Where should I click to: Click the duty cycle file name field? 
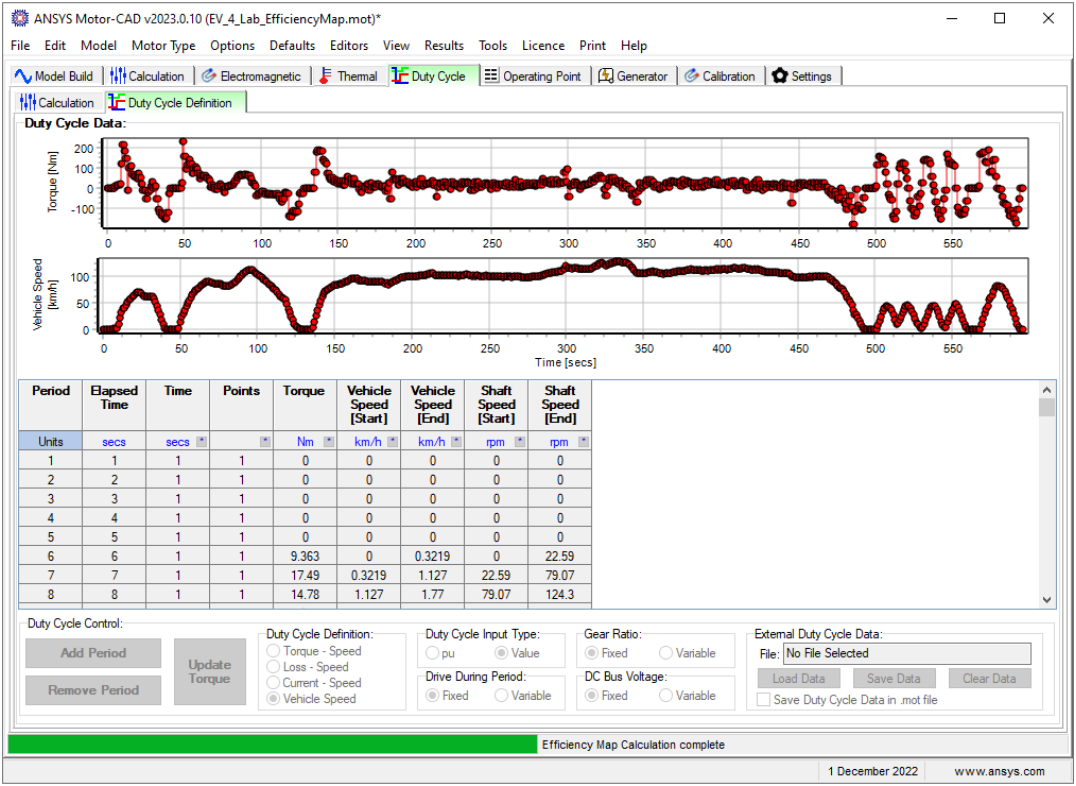click(x=907, y=654)
